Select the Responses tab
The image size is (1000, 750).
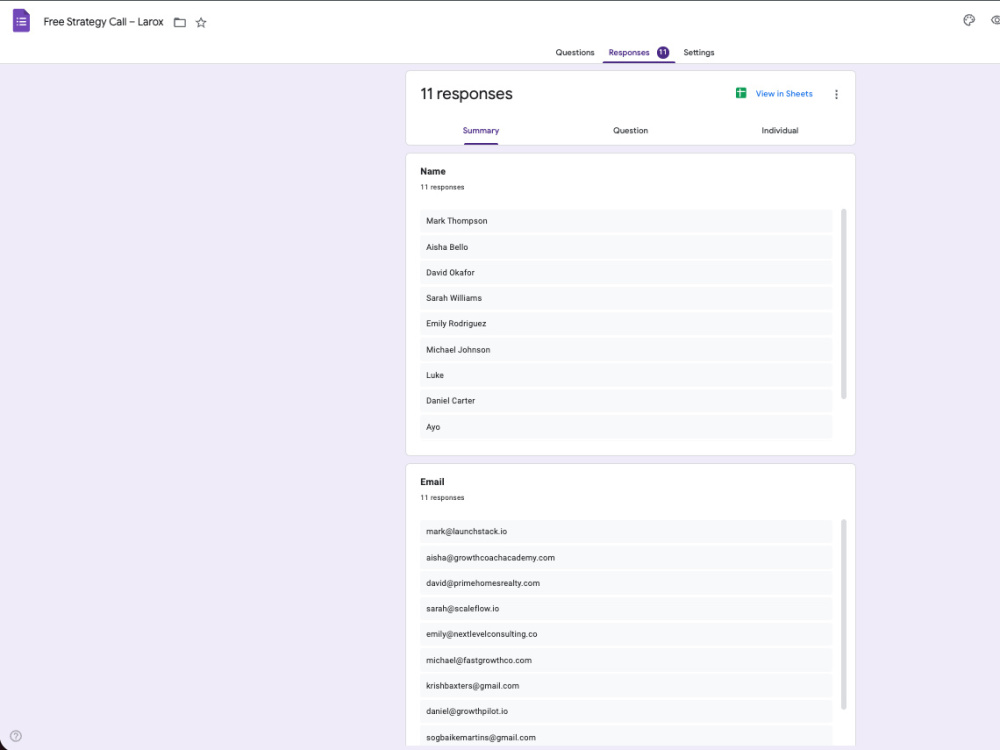pyautogui.click(x=629, y=52)
